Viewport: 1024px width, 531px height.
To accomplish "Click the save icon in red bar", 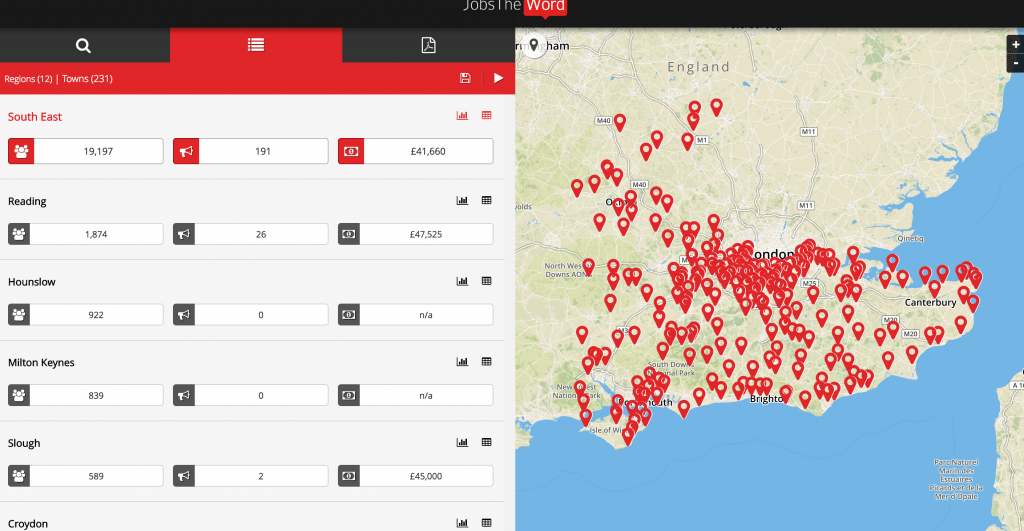I will pos(465,78).
